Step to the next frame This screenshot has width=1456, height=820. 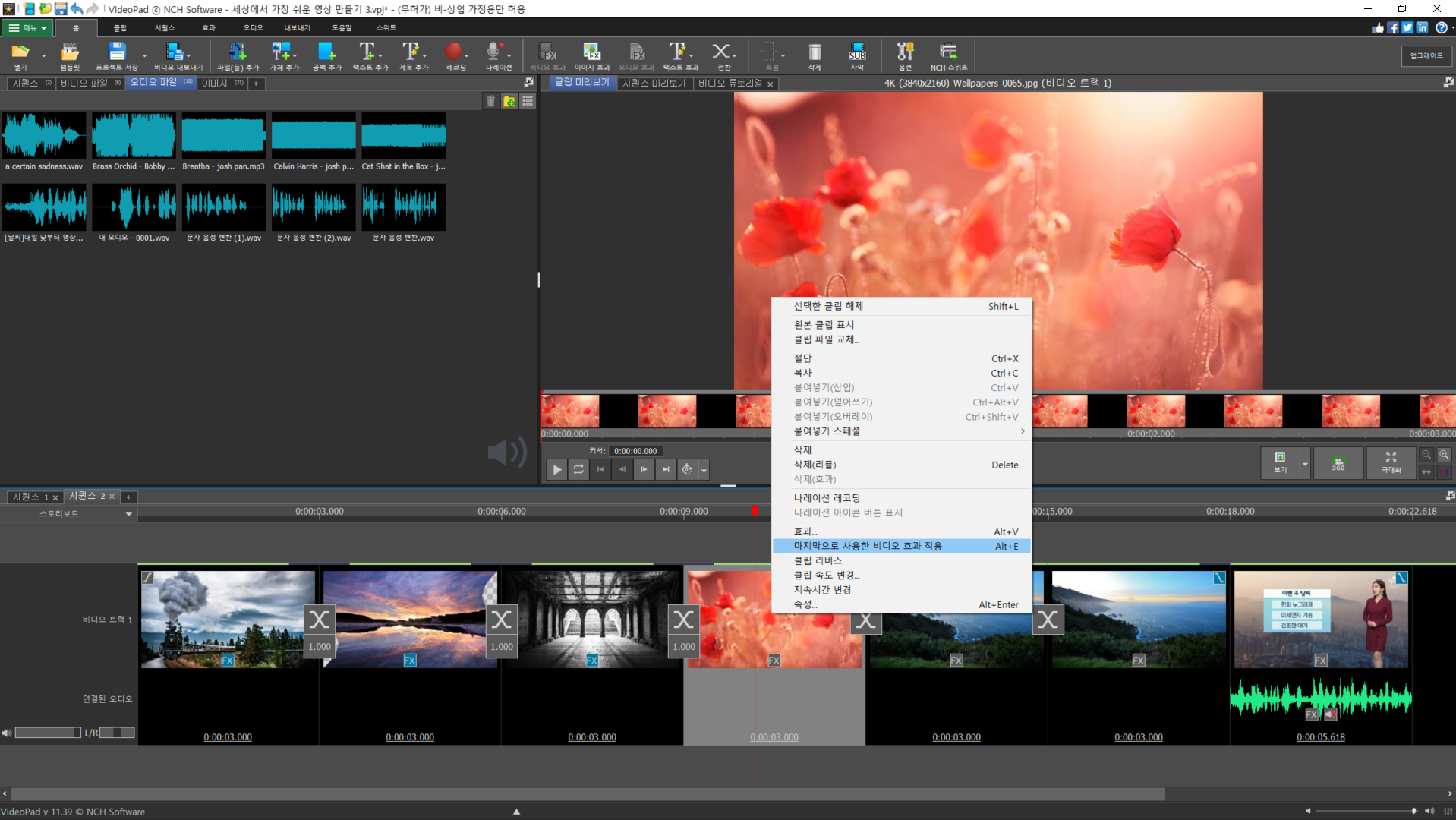(644, 470)
